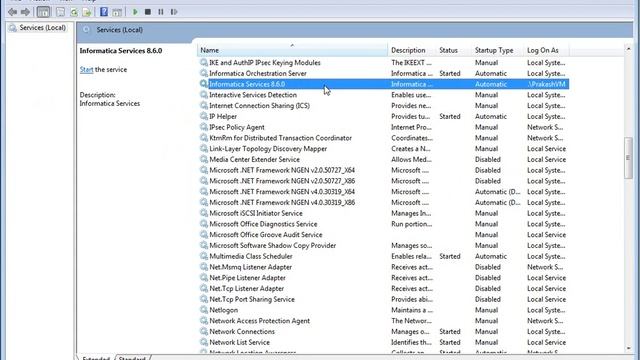
Task: Stop the service with the square stop icon
Action: (148, 12)
